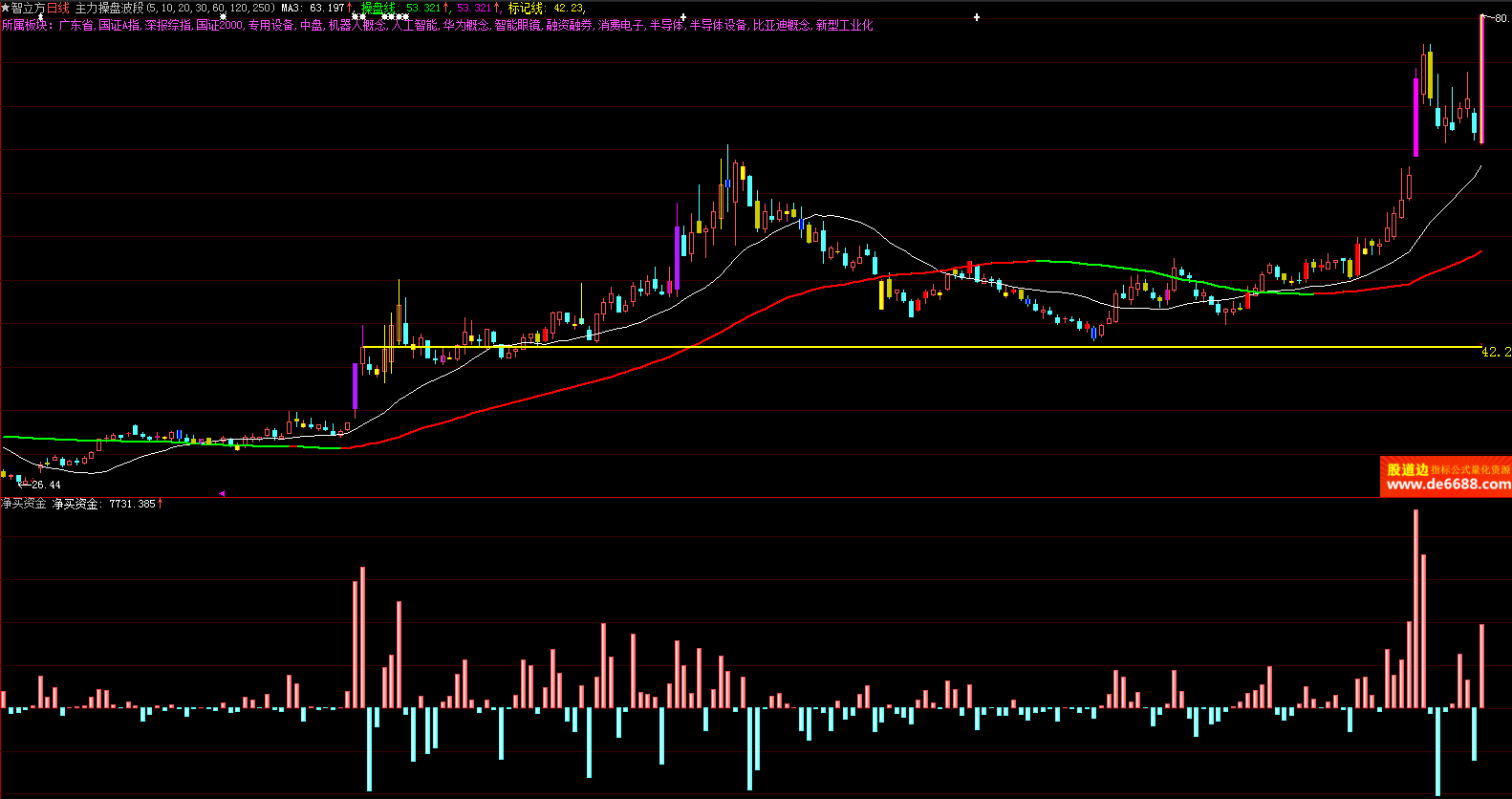Image resolution: width=1512 pixels, height=799 pixels.
Task: Click the green 操盘线 legend label
Action: pyautogui.click(x=378, y=8)
